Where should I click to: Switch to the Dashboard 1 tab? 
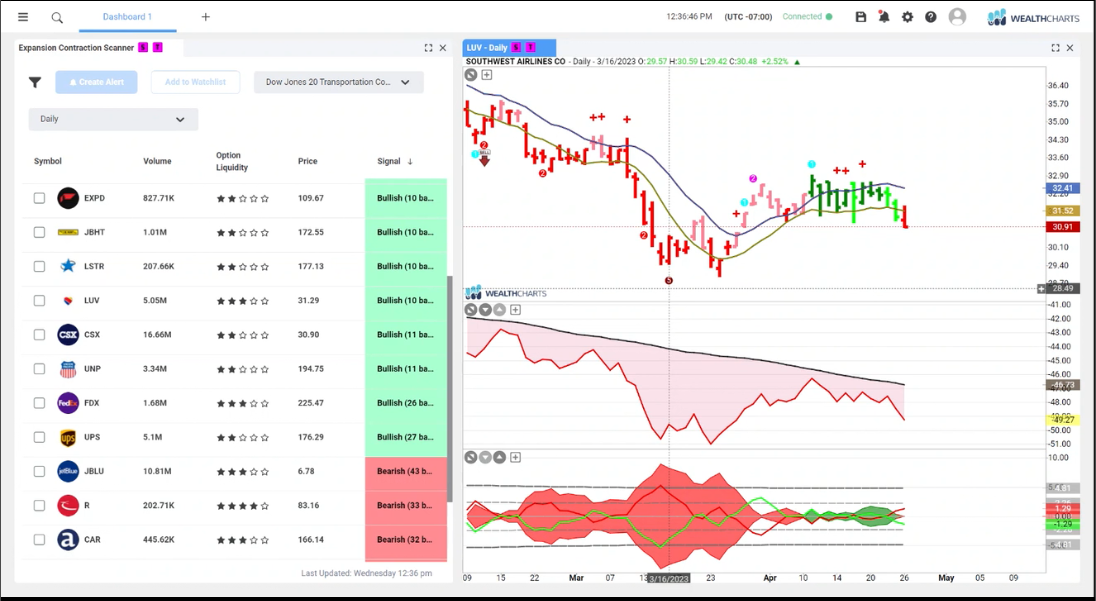point(127,17)
